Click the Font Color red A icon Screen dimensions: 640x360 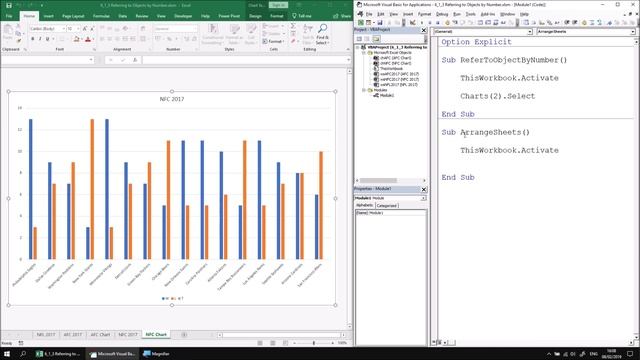coord(88,39)
